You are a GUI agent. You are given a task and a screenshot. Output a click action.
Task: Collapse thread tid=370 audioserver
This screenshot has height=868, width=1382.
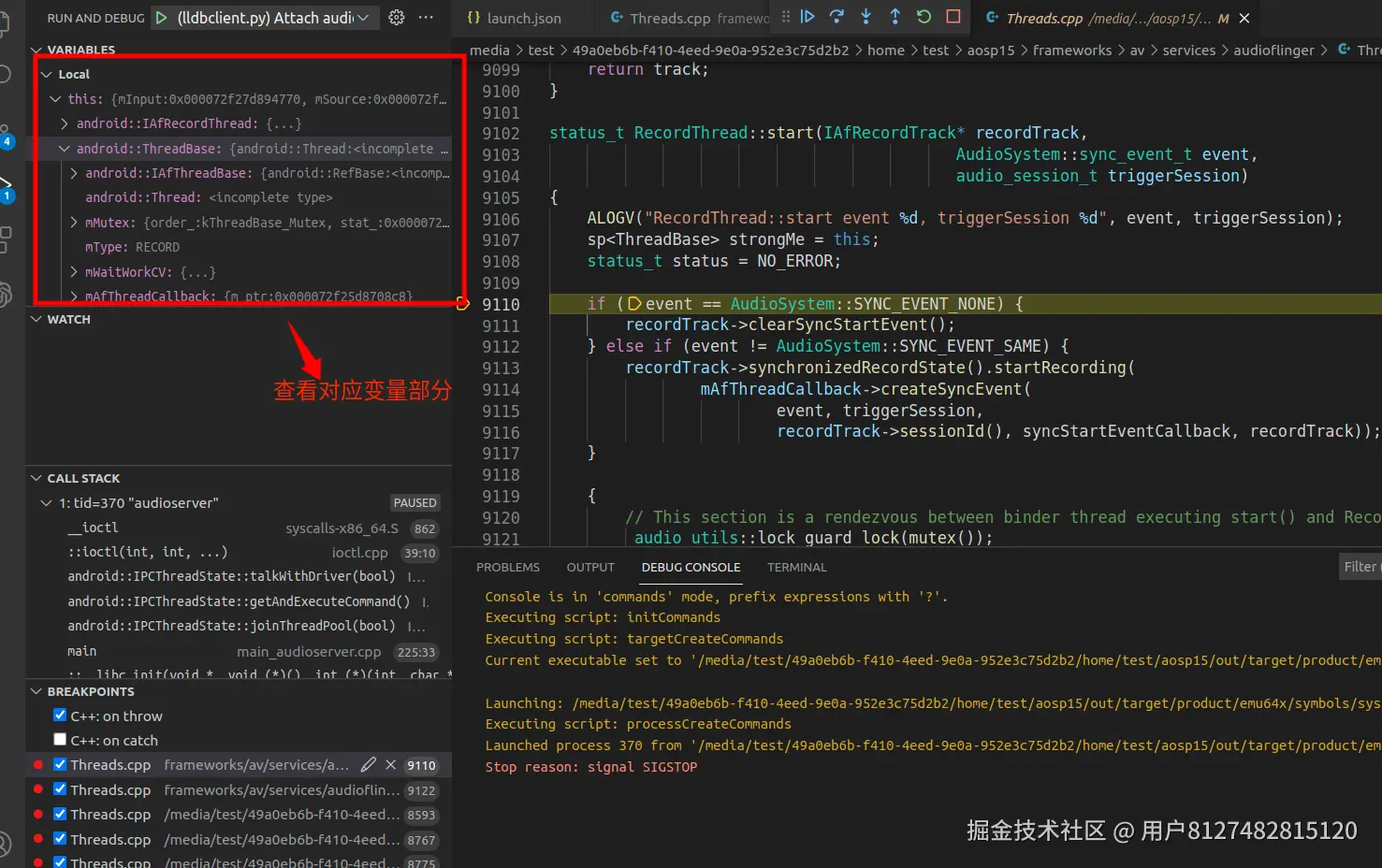pyautogui.click(x=46, y=503)
